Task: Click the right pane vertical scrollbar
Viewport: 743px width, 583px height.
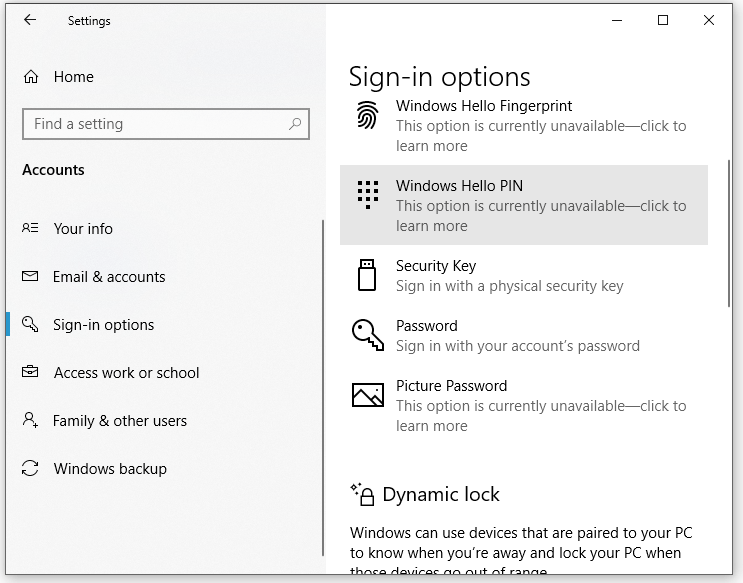Action: tap(729, 234)
